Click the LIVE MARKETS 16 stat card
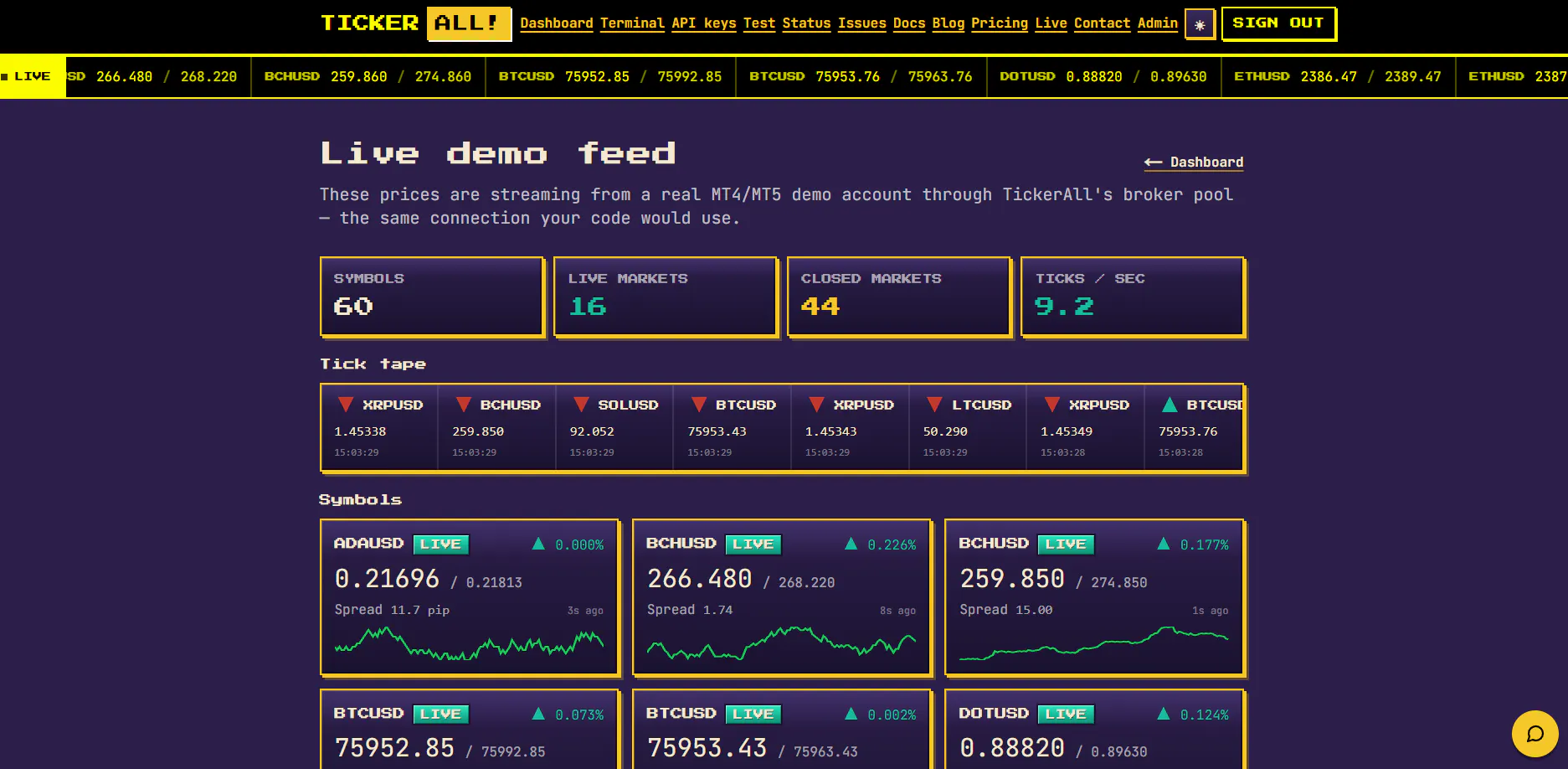The image size is (1568, 769). click(666, 297)
